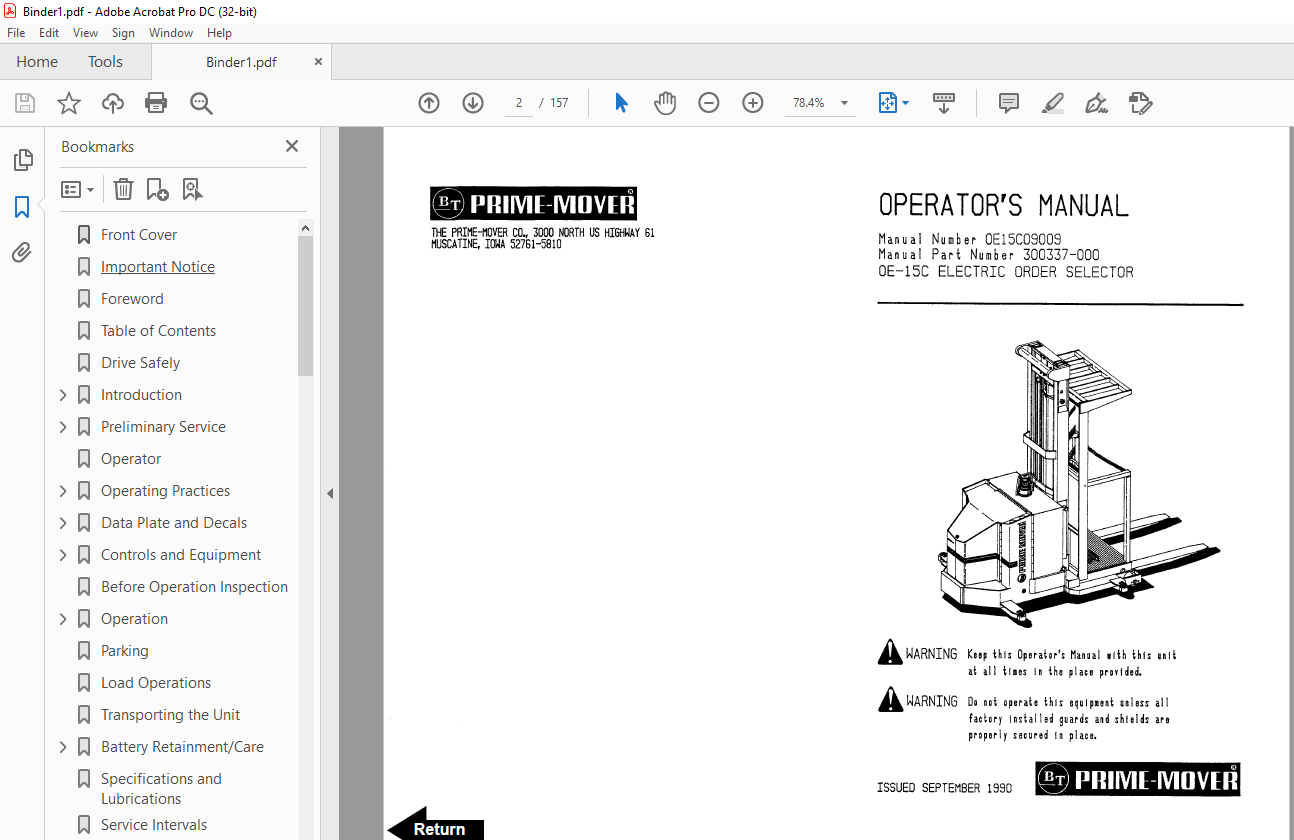
Task: Switch to the Home tab
Action: pos(37,62)
